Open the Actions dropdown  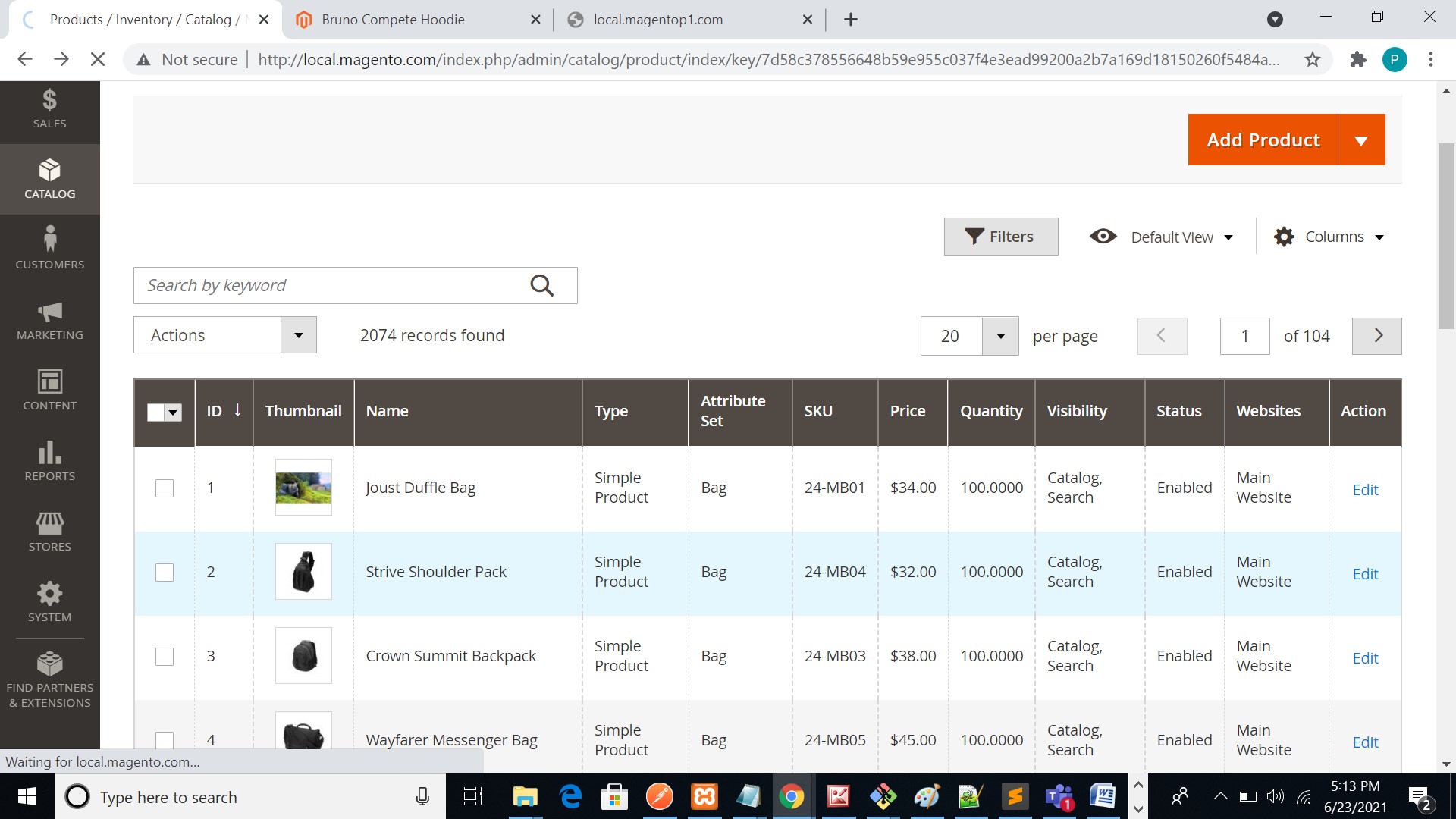tap(224, 334)
